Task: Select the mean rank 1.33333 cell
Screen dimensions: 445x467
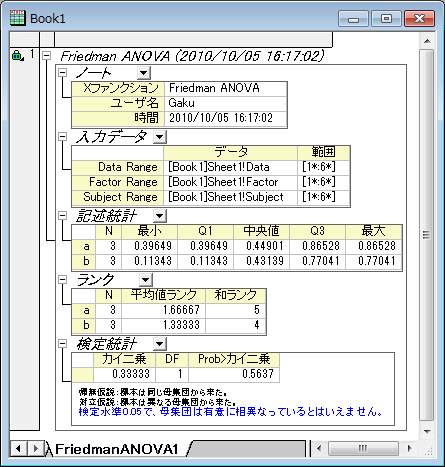Action: 163,325
